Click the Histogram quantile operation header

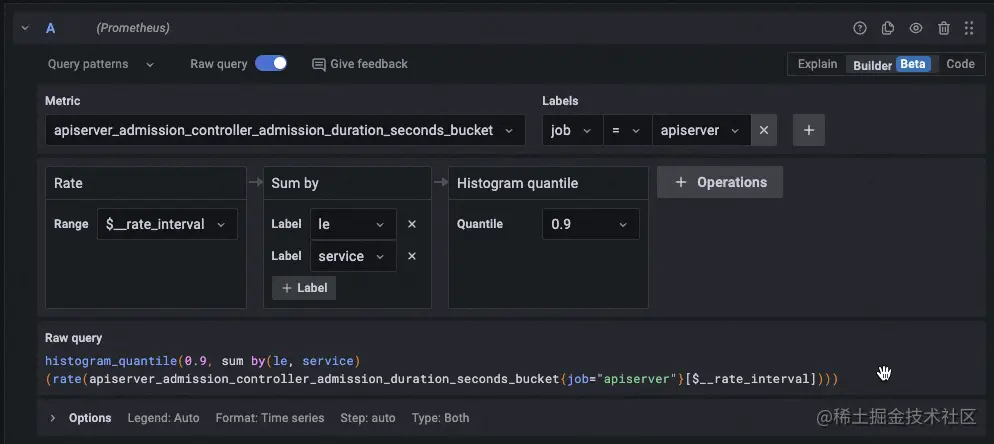click(x=548, y=183)
